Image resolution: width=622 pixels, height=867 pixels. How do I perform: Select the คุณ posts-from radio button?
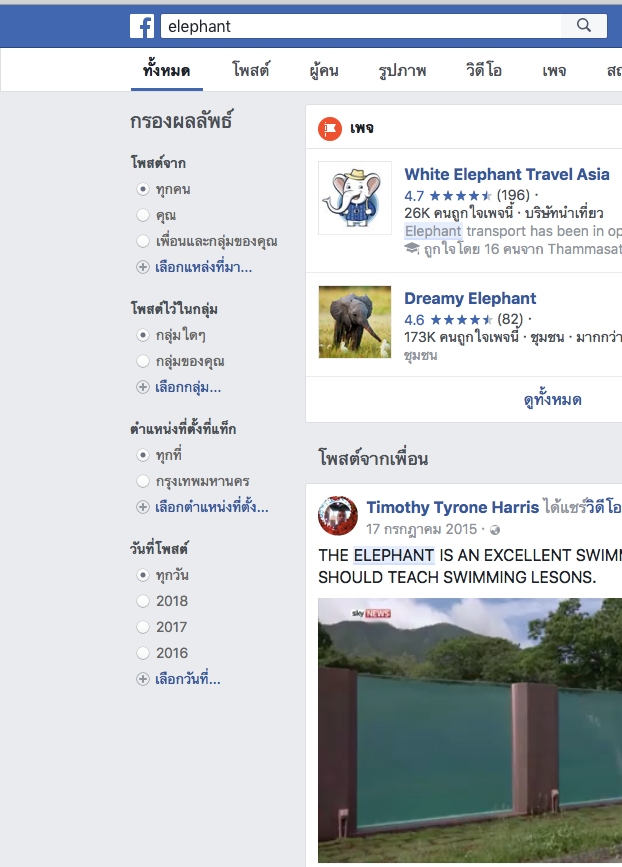[143, 215]
